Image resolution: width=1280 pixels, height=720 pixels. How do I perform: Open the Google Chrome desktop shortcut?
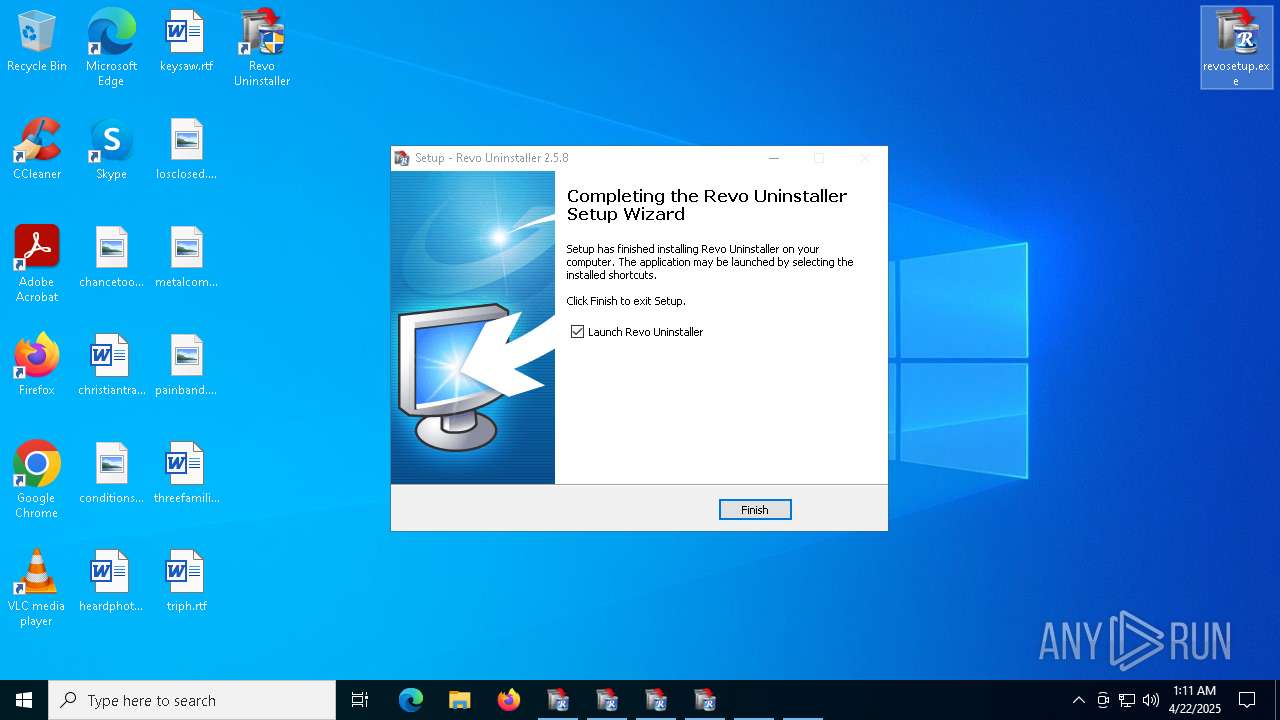37,480
